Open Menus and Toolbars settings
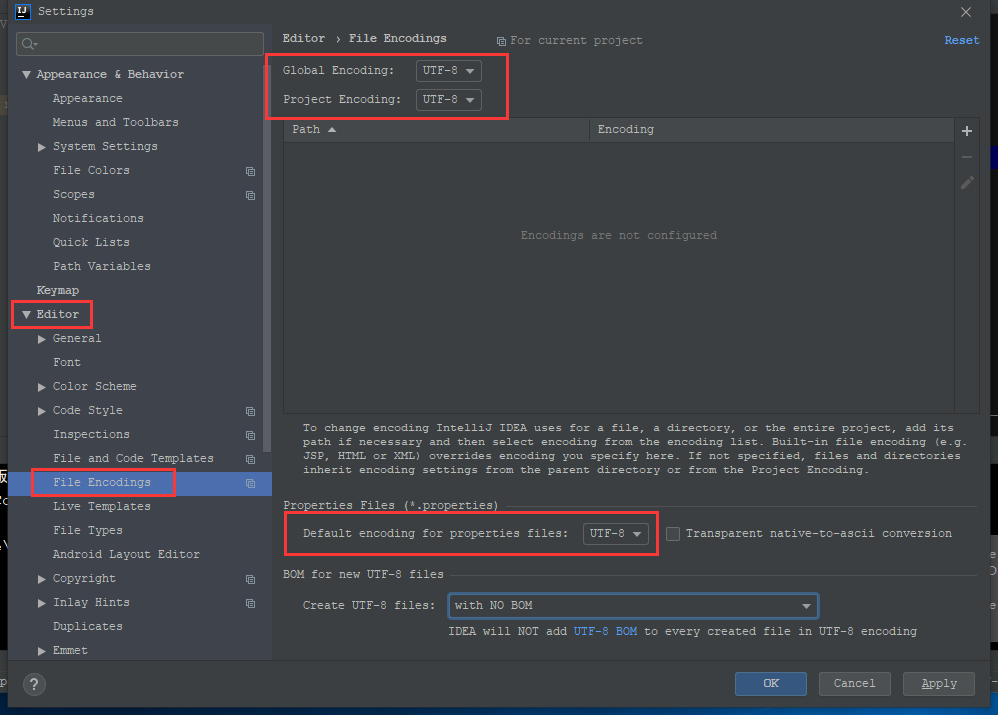Image resolution: width=998 pixels, height=715 pixels. tap(116, 122)
